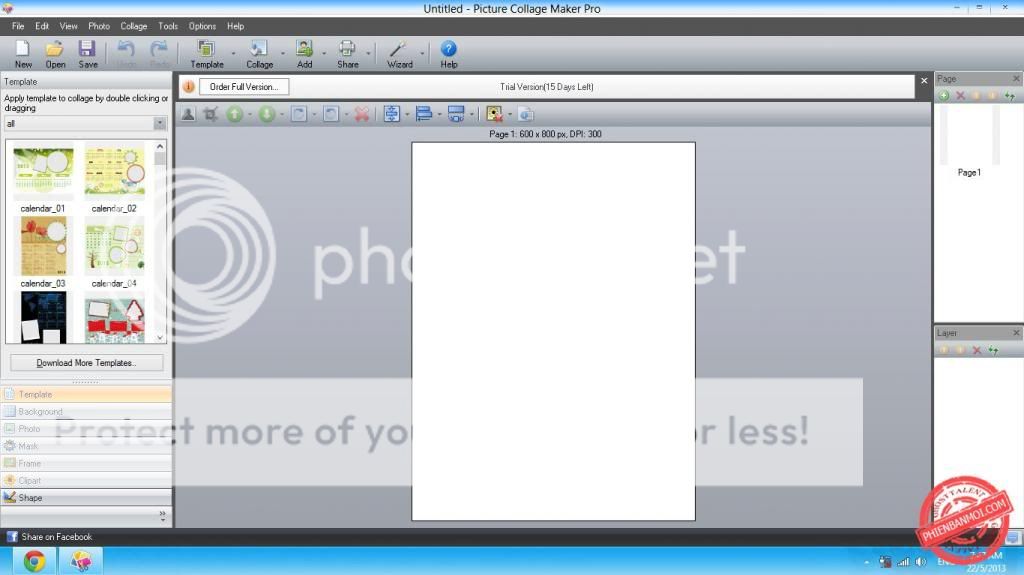
Task: Open dropdown next to align left icon
Action: (x=440, y=115)
